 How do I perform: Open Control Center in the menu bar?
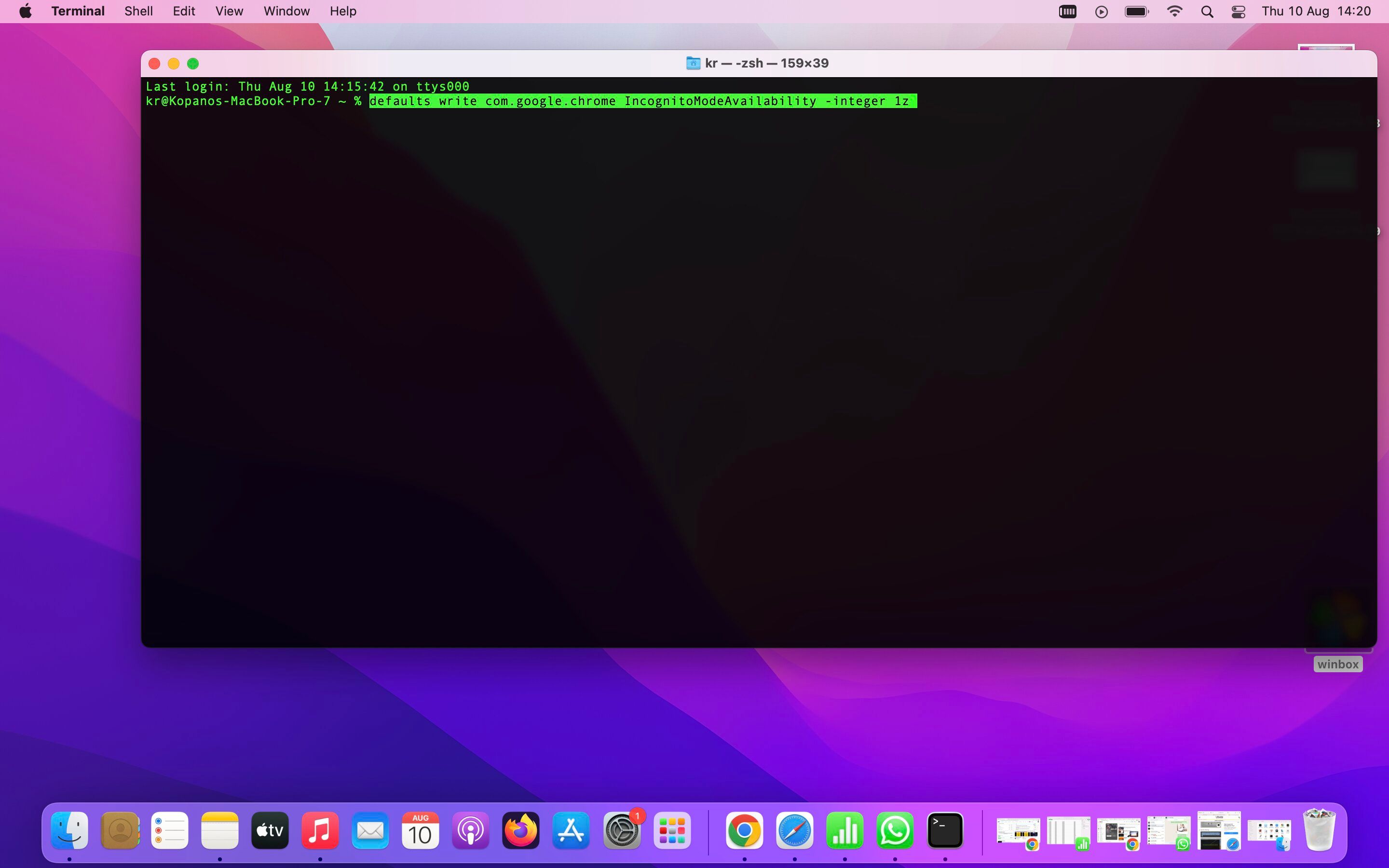tap(1238, 11)
